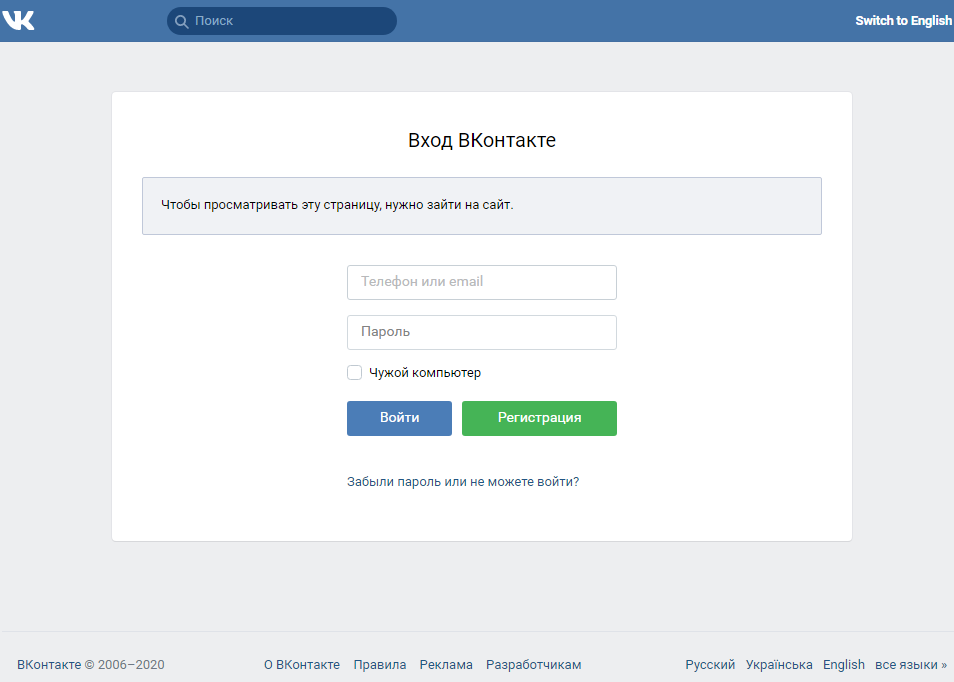
Task: Click the green Регистрация button
Action: (x=539, y=418)
